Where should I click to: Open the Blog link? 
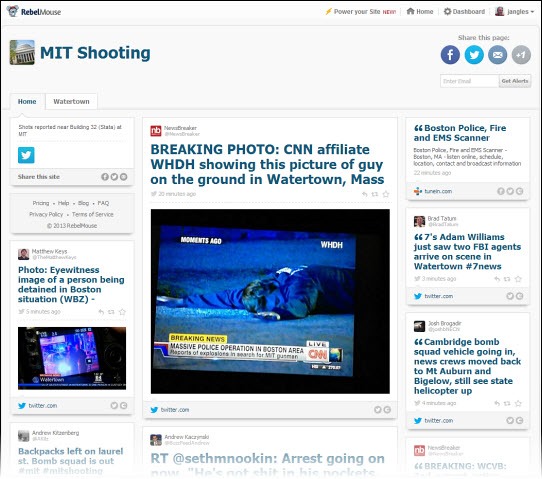[x=83, y=203]
